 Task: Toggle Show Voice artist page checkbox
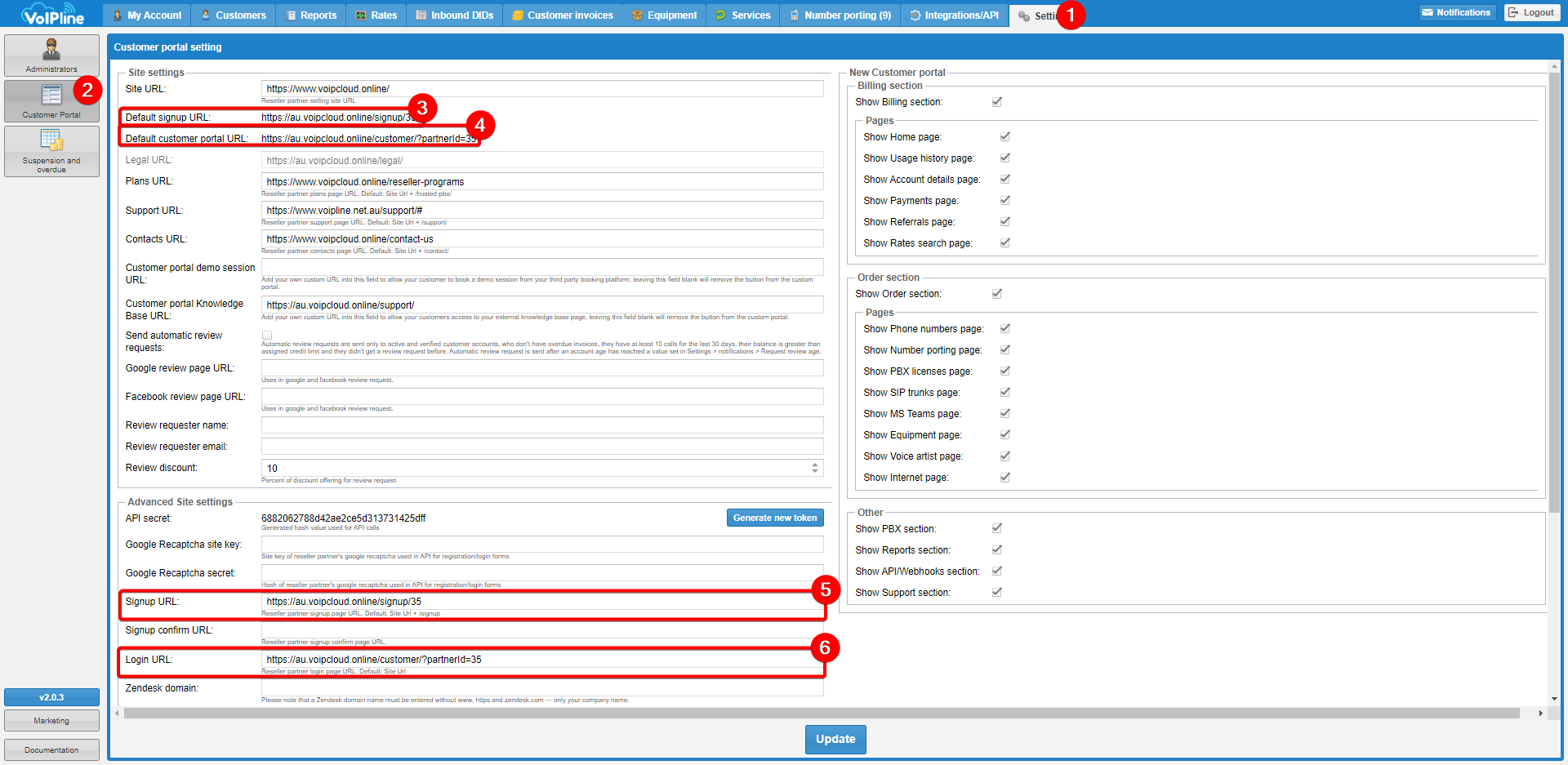tap(1005, 456)
